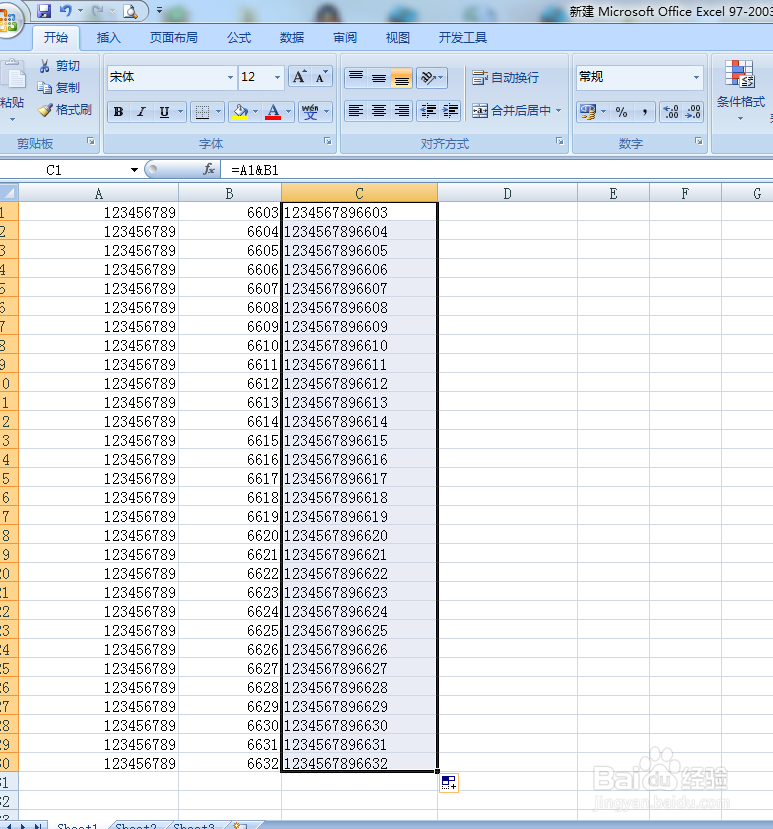Toggle Italic formatting

click(x=141, y=112)
